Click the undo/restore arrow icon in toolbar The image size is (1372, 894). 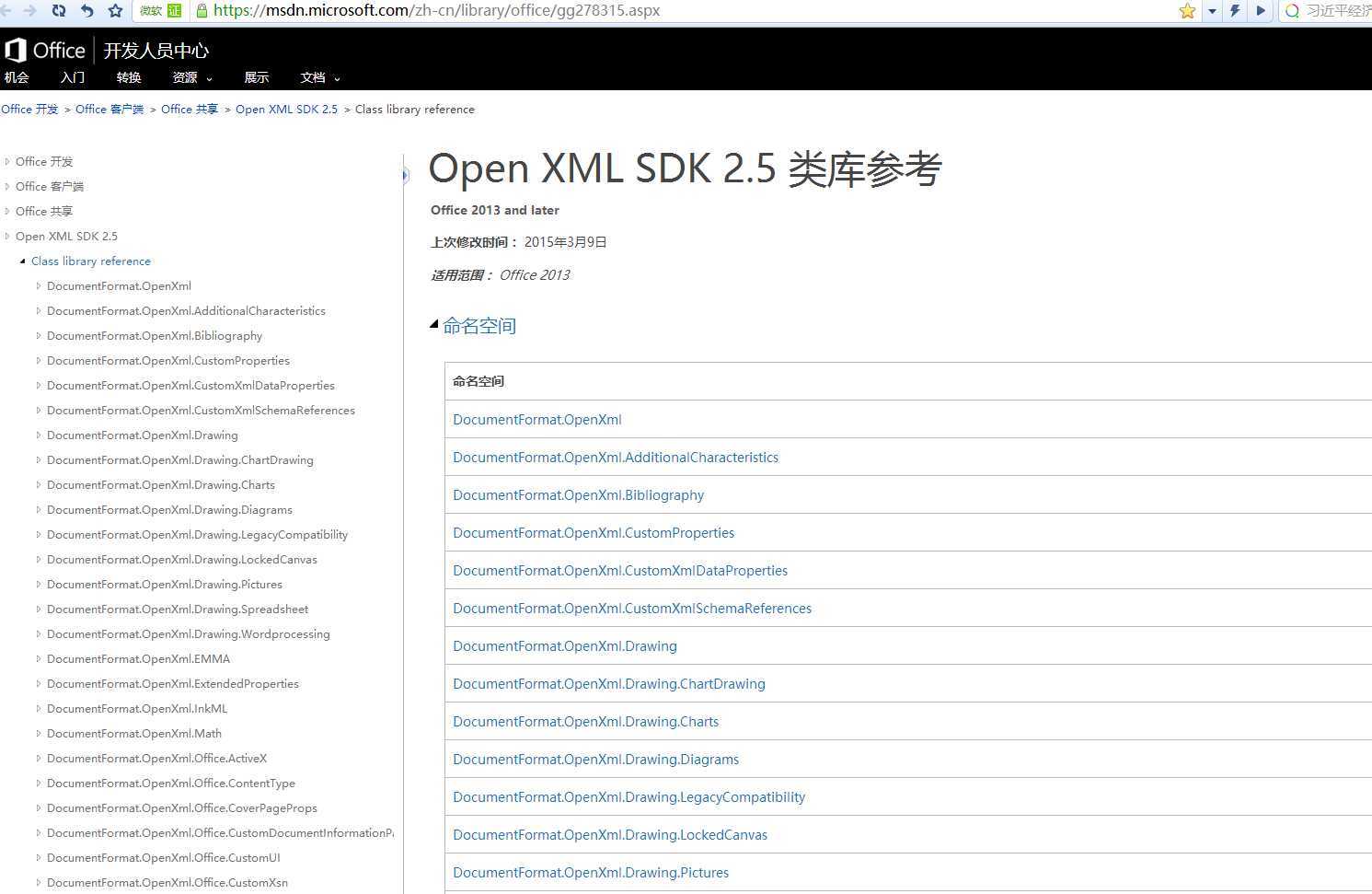click(x=87, y=10)
